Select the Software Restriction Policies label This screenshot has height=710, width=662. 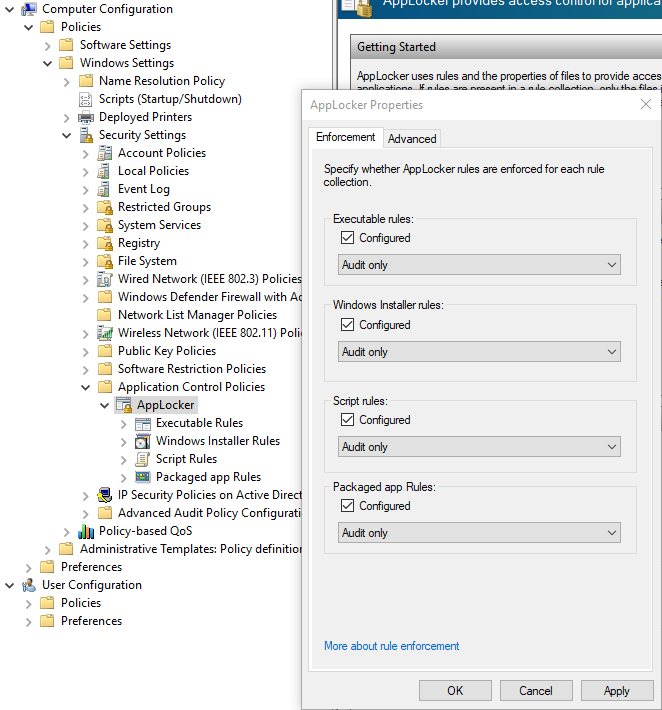point(192,369)
